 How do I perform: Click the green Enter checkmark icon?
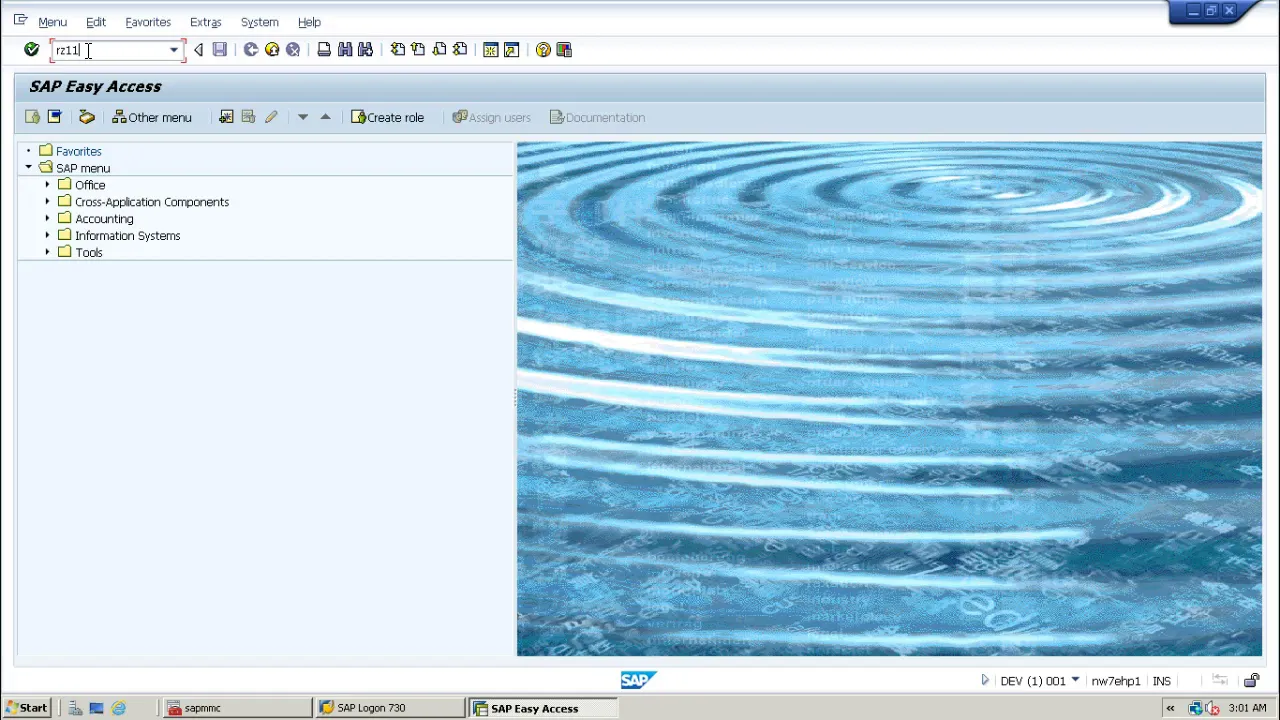(31, 49)
